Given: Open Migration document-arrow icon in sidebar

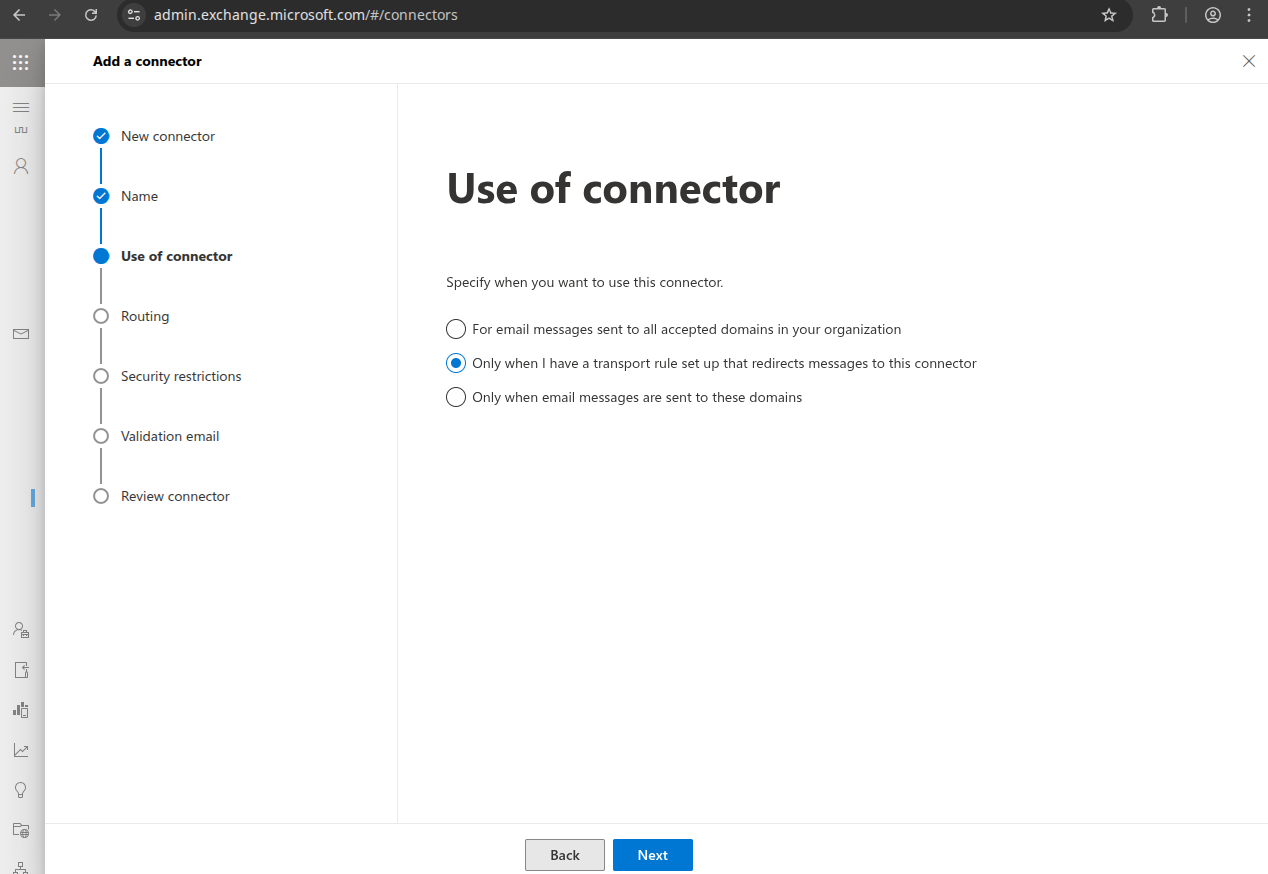Looking at the screenshot, I should pyautogui.click(x=21, y=670).
